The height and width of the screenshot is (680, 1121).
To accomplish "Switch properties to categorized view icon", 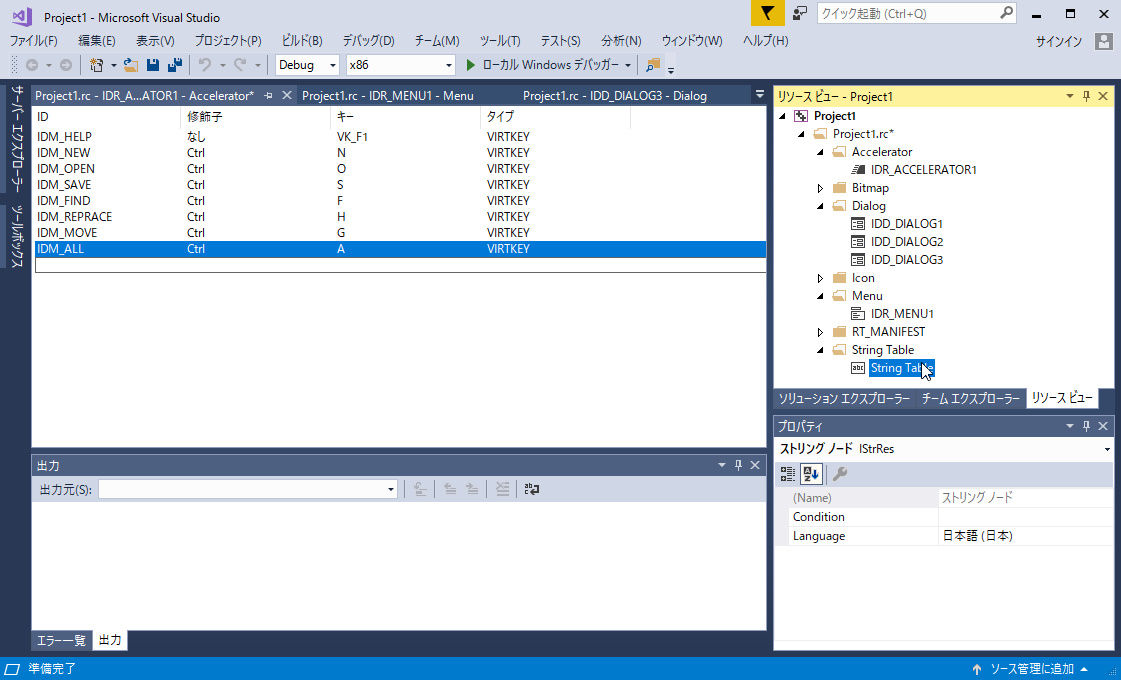I will point(788,474).
